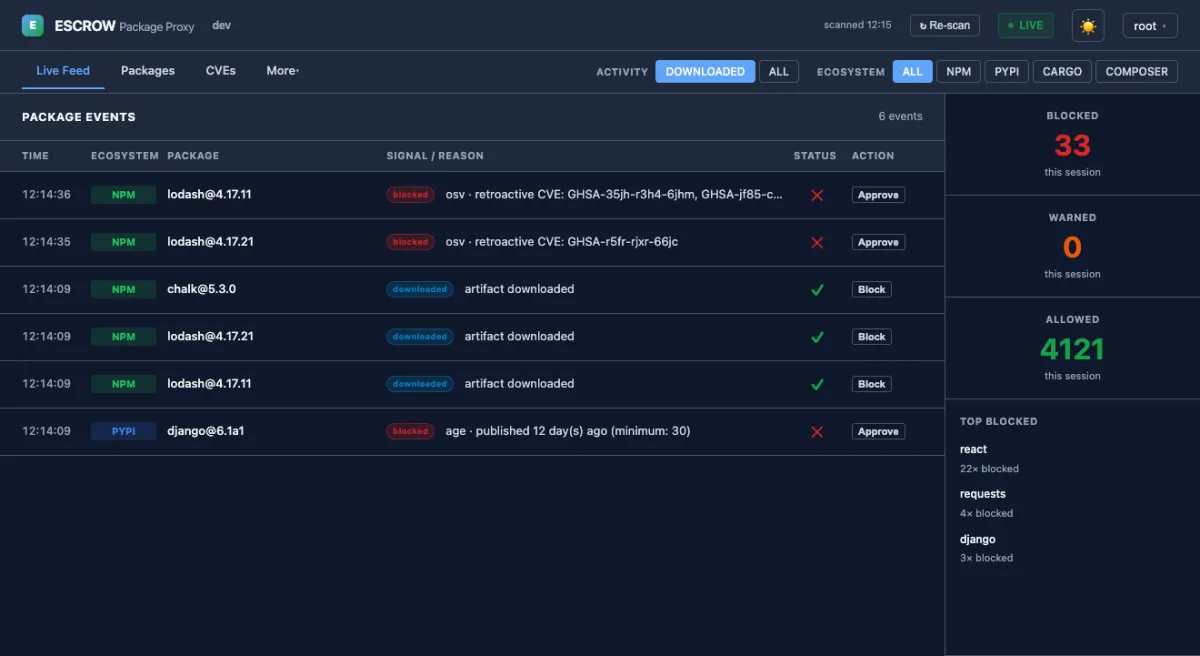Approve lodash@4.17.11 blocked at 12:14:36
Image resolution: width=1200 pixels, height=656 pixels.
[x=878, y=195]
